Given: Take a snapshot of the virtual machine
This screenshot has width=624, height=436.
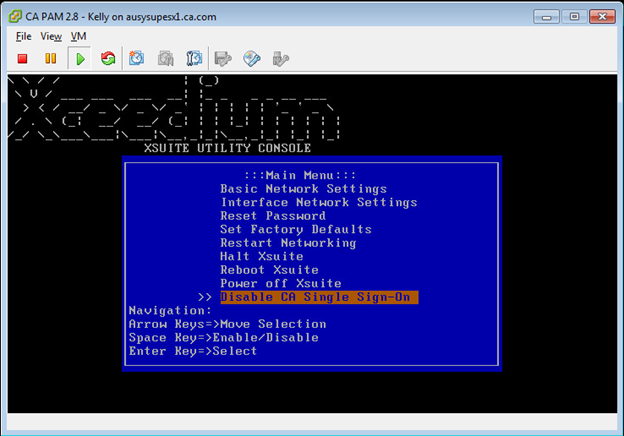Looking at the screenshot, I should point(136,59).
